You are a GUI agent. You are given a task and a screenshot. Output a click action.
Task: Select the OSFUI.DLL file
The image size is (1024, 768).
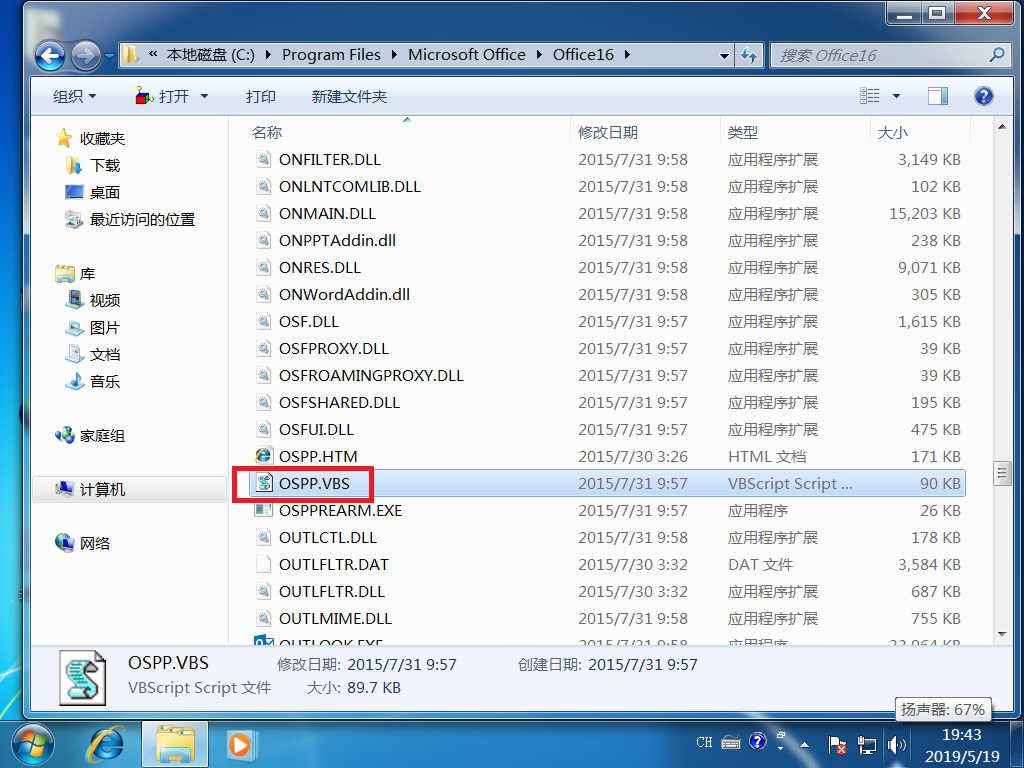[316, 430]
